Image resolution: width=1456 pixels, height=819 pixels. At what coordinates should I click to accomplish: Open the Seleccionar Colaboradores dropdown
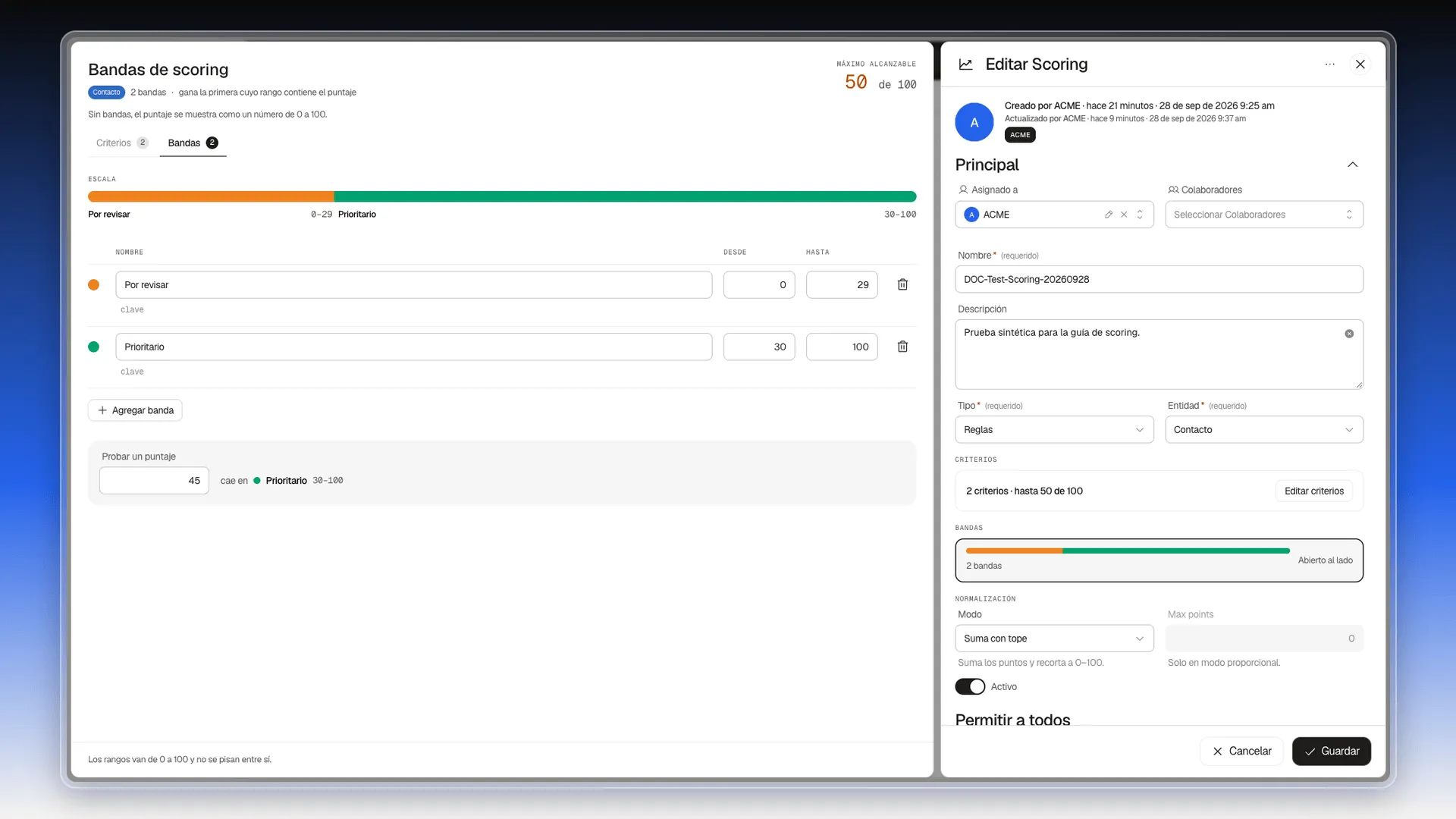(1264, 215)
